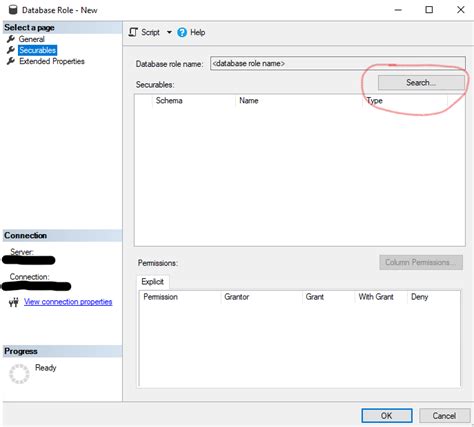Viewport: 474px width, 427px height.
Task: Click the Database role name field
Action: coord(338,63)
